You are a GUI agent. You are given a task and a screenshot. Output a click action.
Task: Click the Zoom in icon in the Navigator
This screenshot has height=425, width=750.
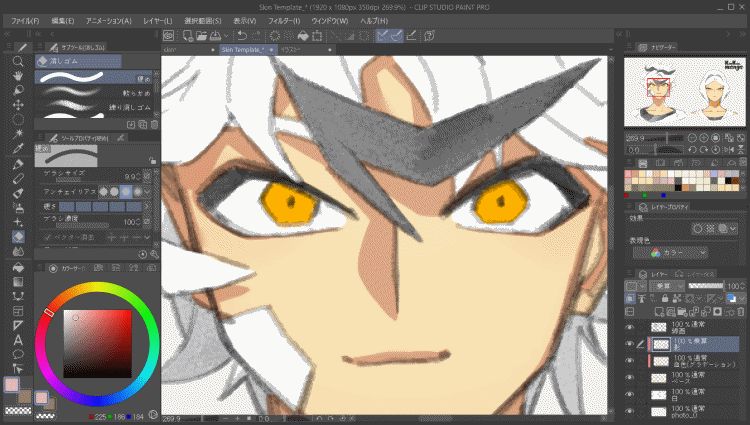click(704, 138)
